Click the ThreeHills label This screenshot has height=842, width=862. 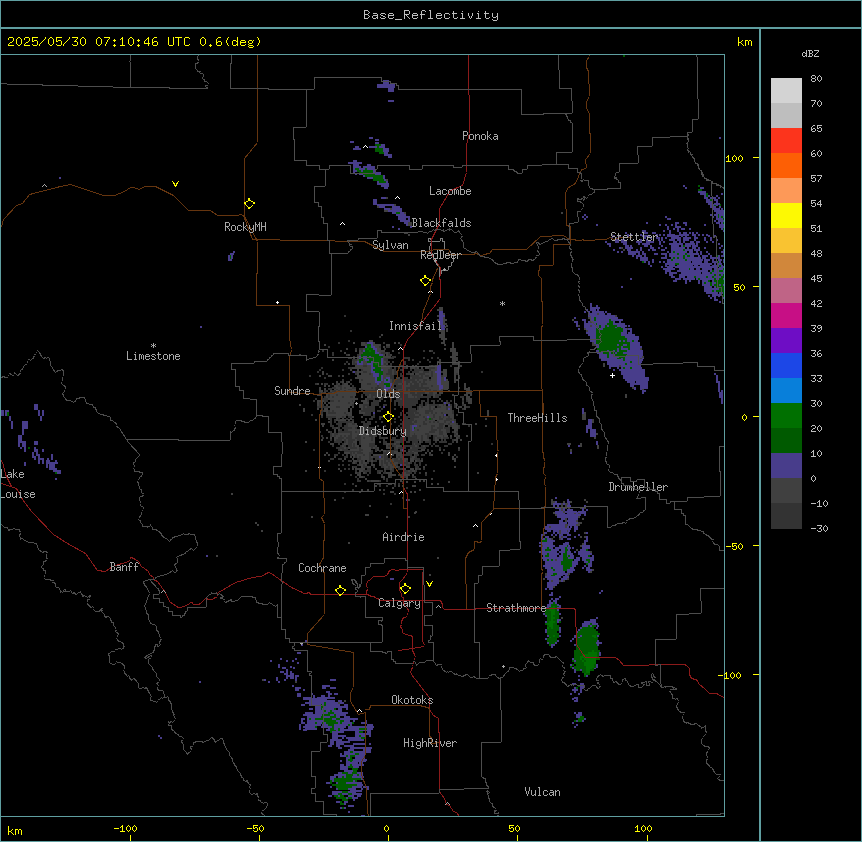537,418
